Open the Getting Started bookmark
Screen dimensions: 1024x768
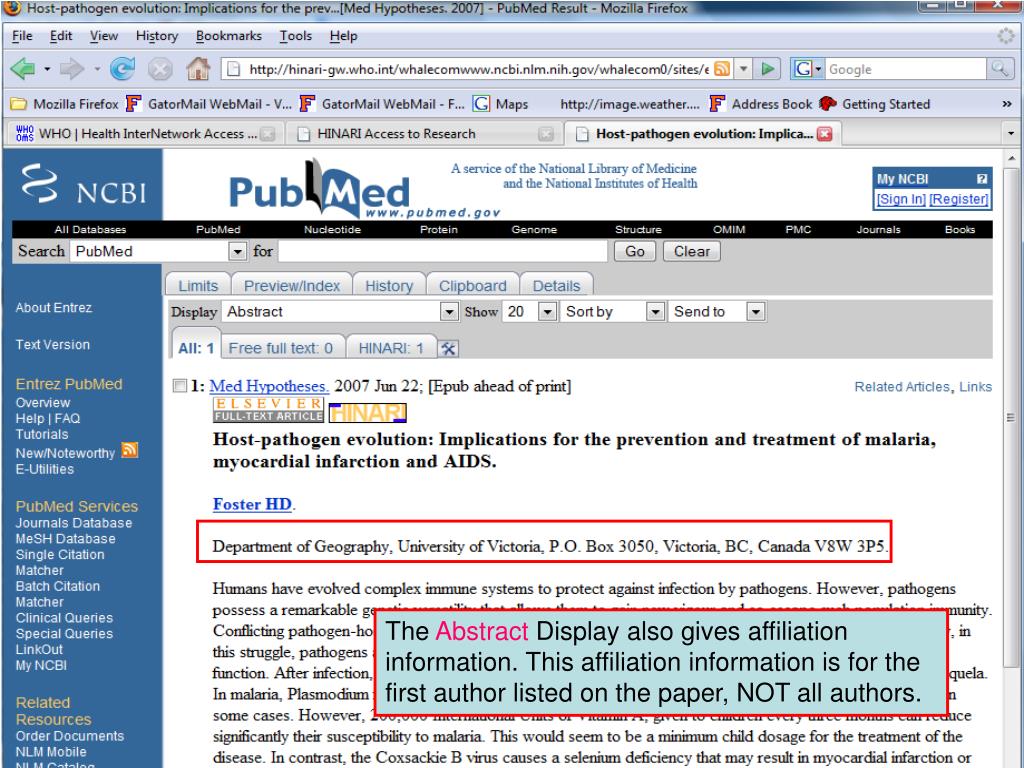874,104
